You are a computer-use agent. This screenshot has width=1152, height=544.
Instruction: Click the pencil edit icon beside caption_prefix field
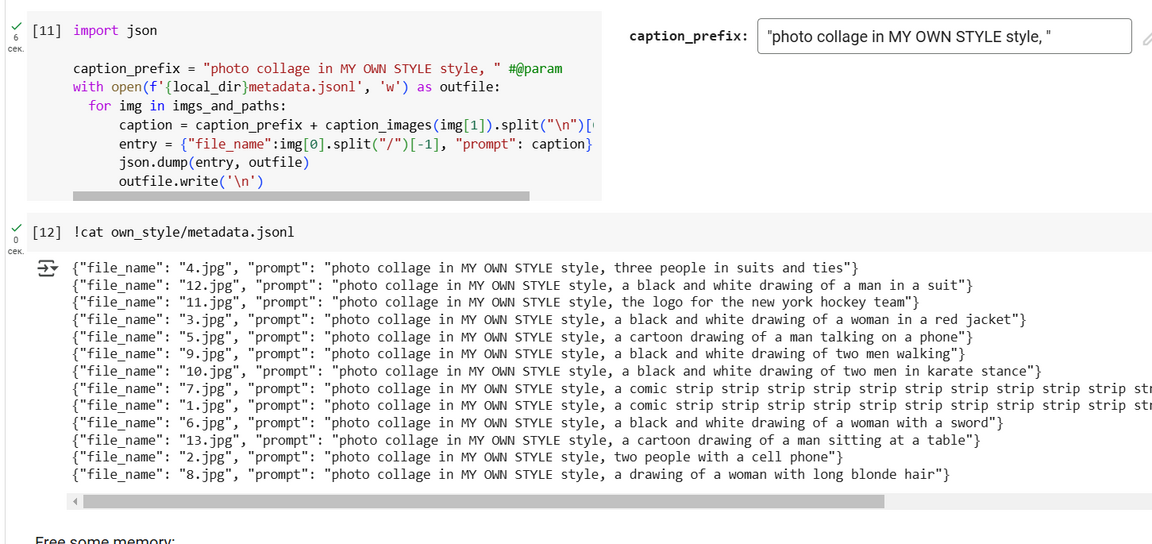tap(1146, 39)
